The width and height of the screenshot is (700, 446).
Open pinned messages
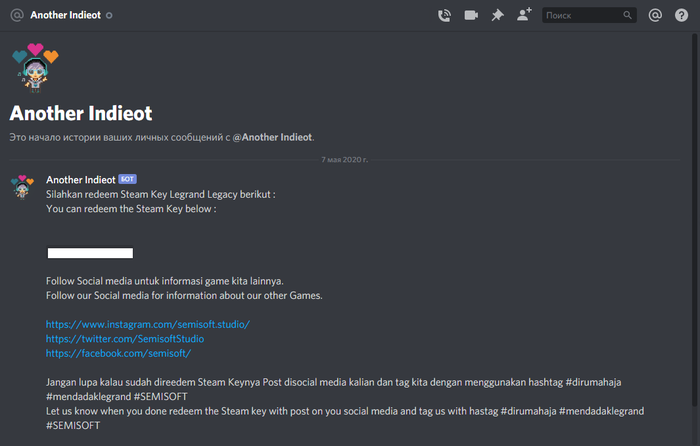(x=497, y=15)
